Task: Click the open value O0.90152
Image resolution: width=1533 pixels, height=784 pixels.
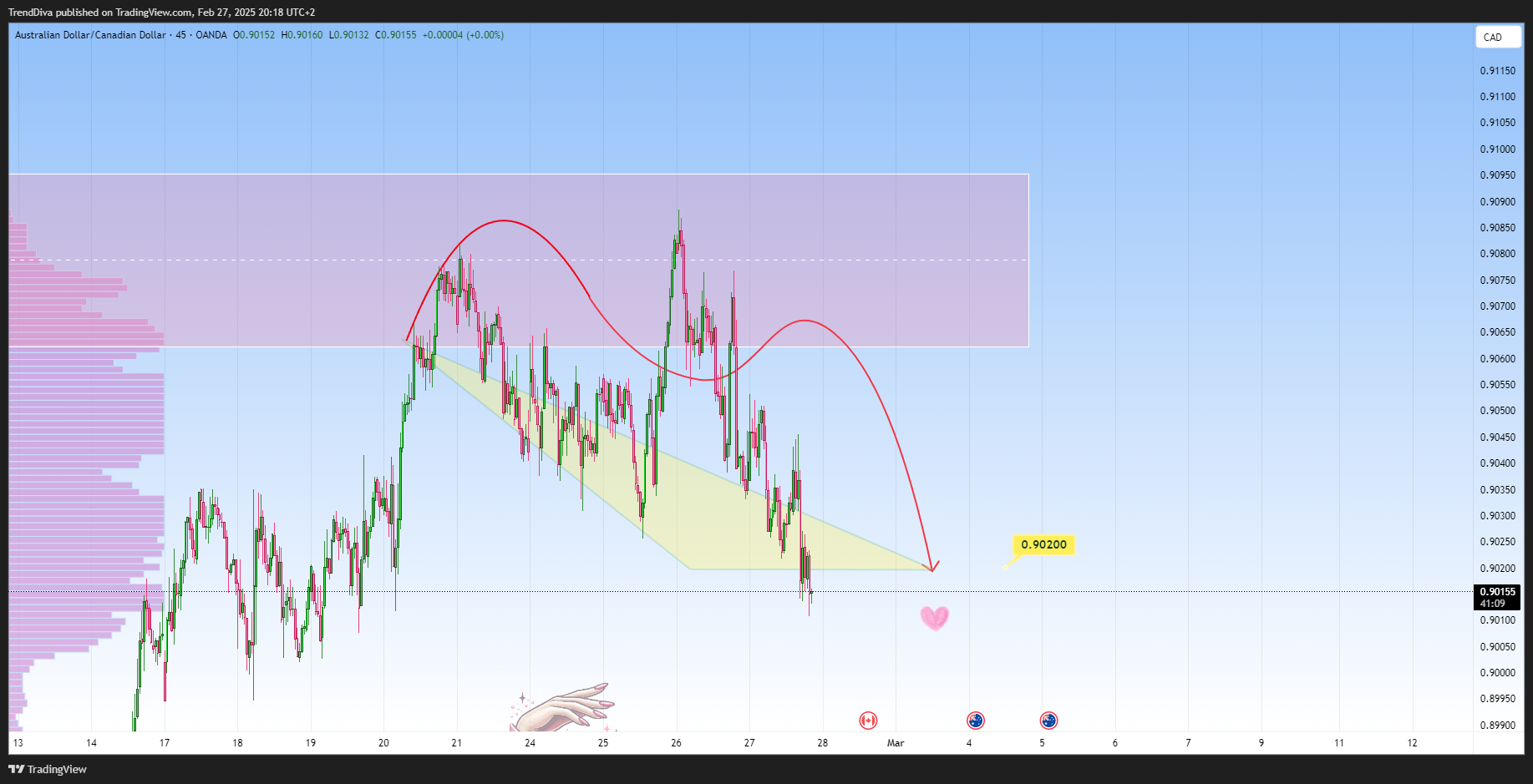Action: (254, 35)
